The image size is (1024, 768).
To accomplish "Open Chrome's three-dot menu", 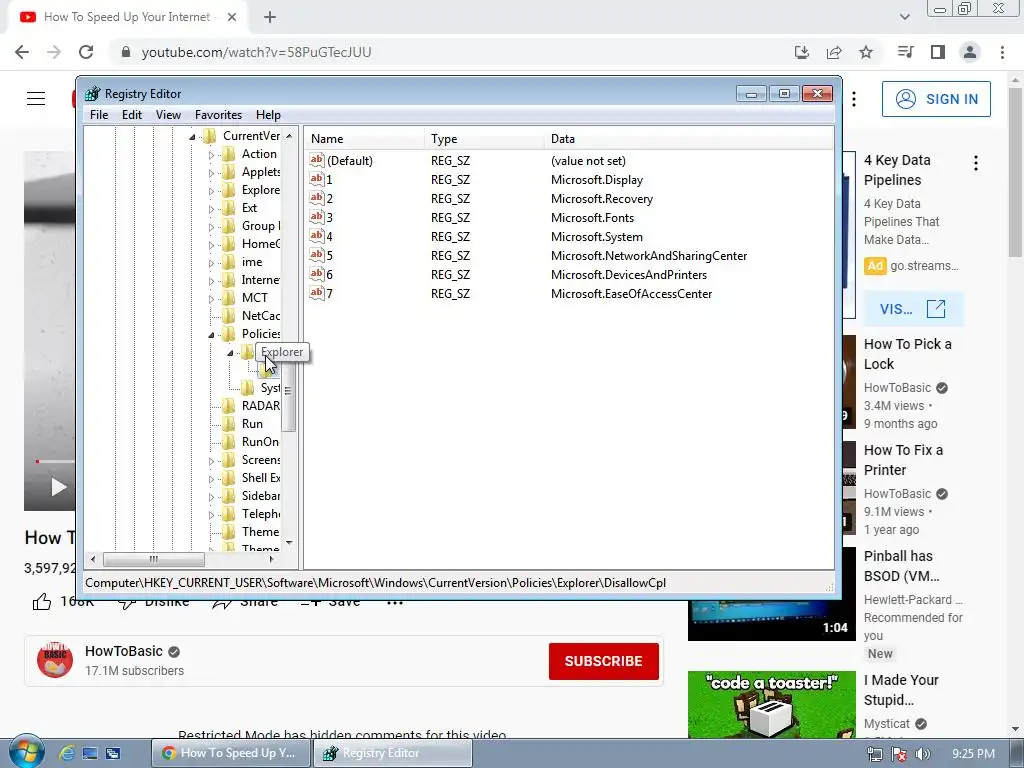I will [x=1002, y=52].
